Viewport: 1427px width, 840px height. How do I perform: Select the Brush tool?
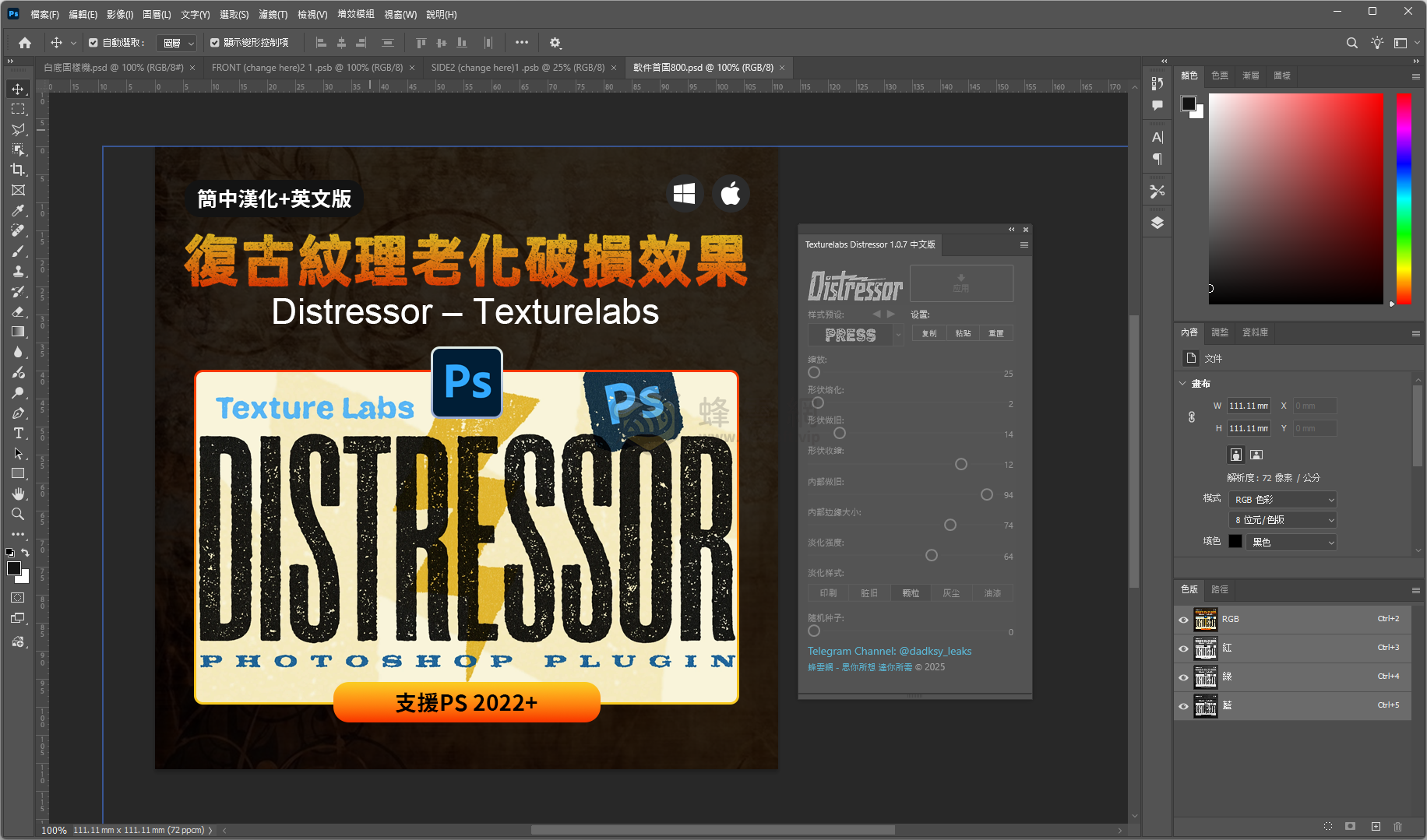point(18,251)
